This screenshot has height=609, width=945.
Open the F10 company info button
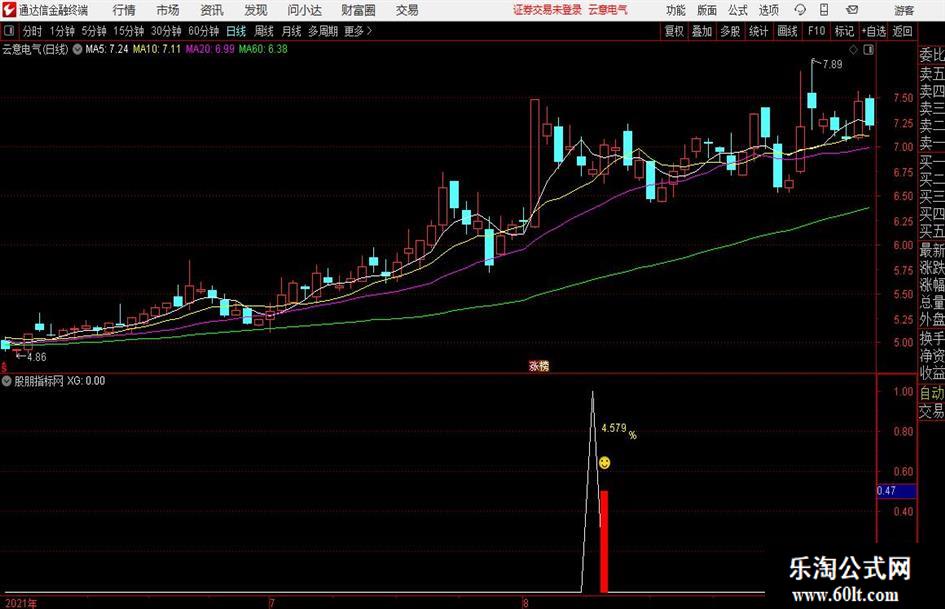(x=816, y=31)
